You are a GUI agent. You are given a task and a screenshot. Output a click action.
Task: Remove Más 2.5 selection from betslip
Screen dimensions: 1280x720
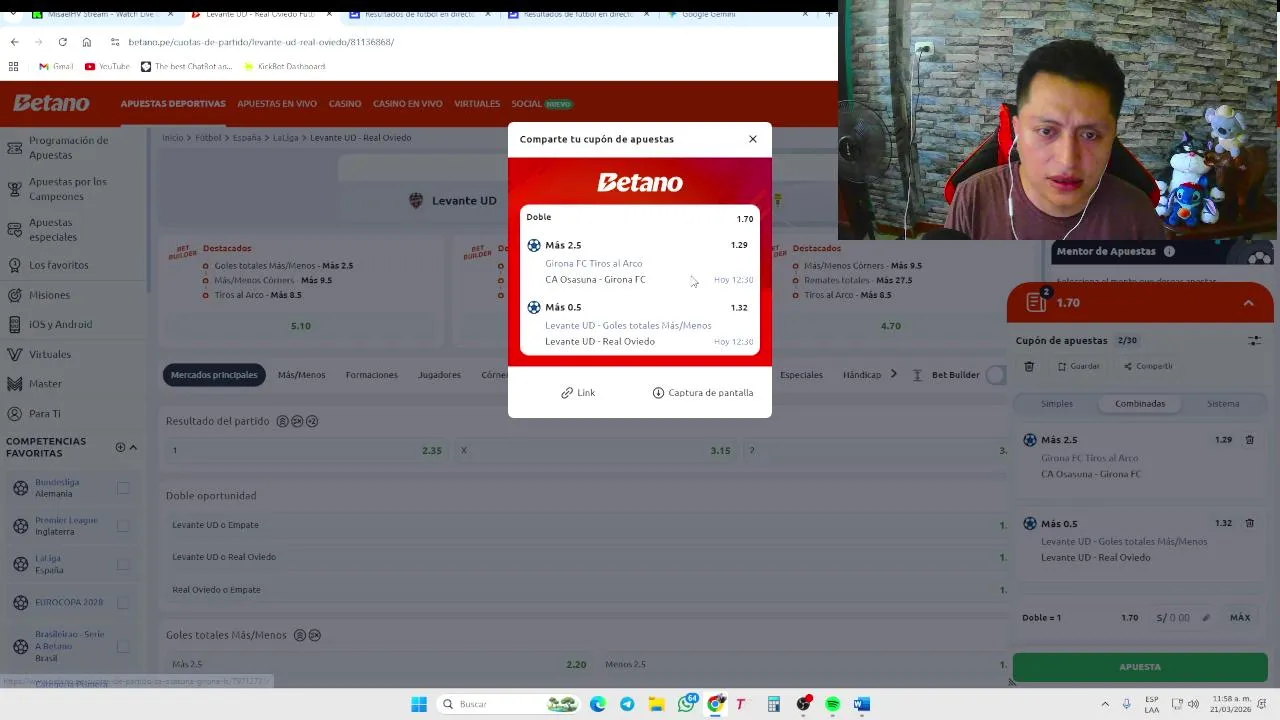1249,440
